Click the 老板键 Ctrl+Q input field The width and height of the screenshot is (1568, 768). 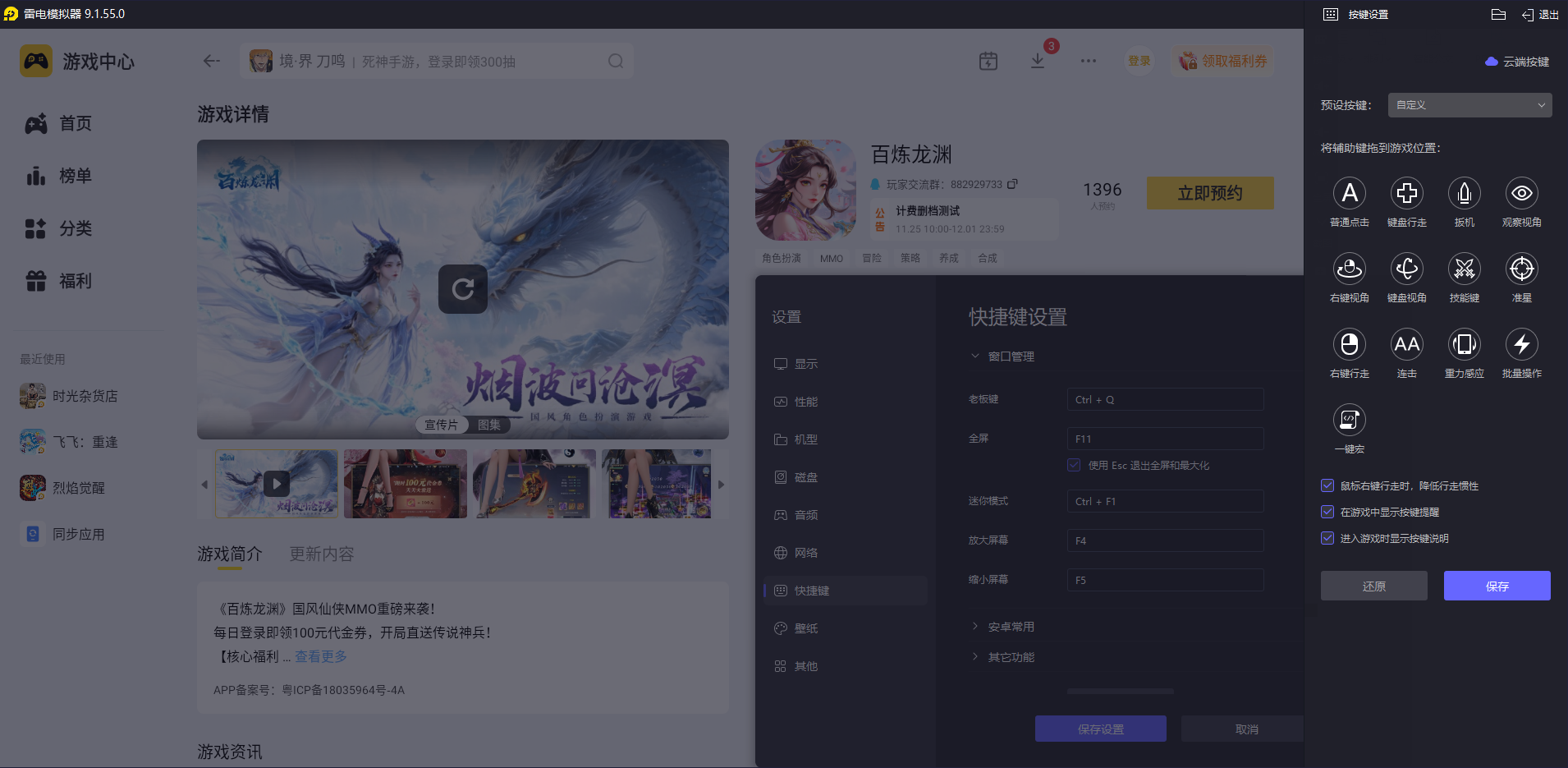coord(1164,399)
